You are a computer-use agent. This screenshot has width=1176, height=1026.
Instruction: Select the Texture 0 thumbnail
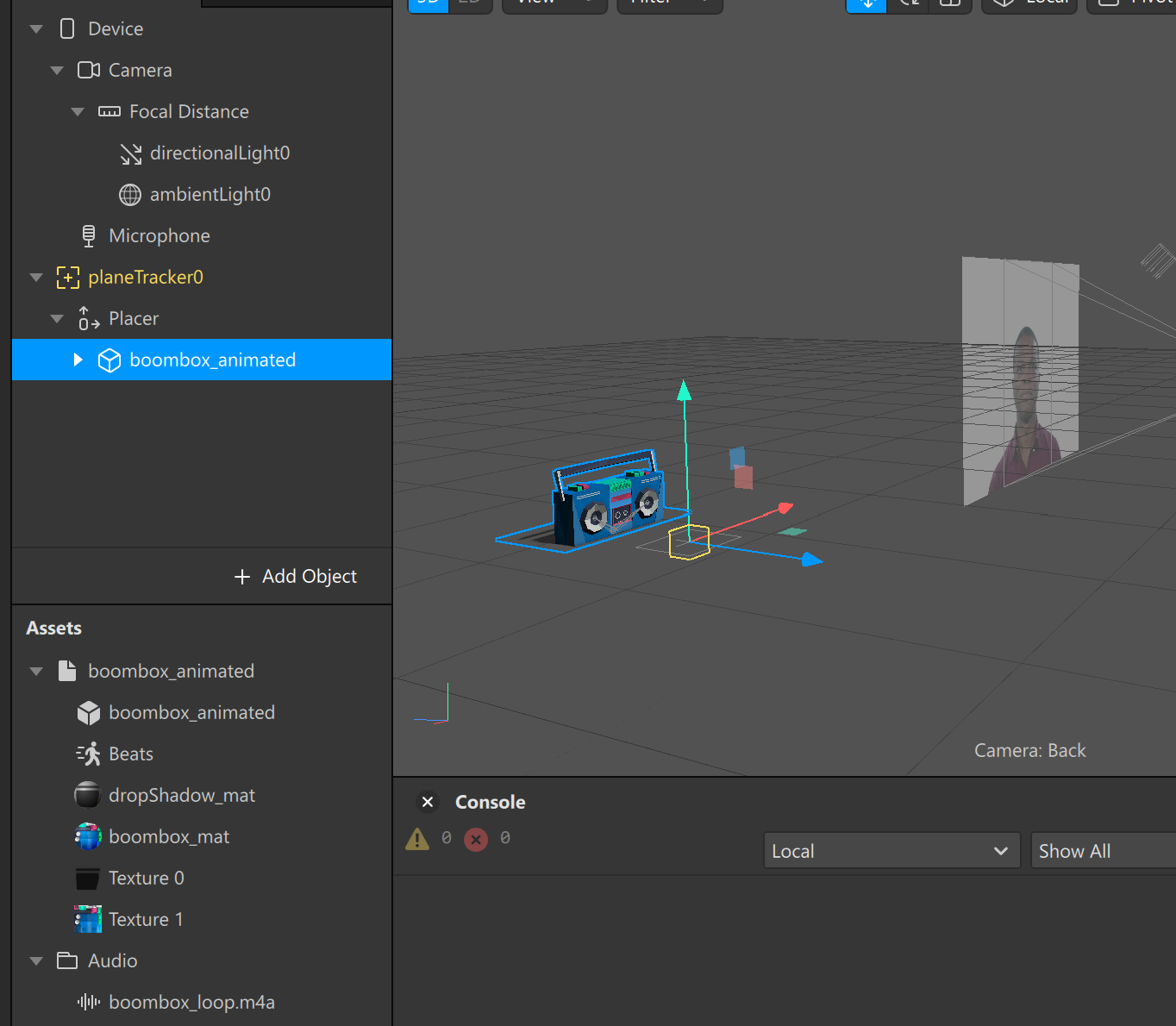click(88, 879)
